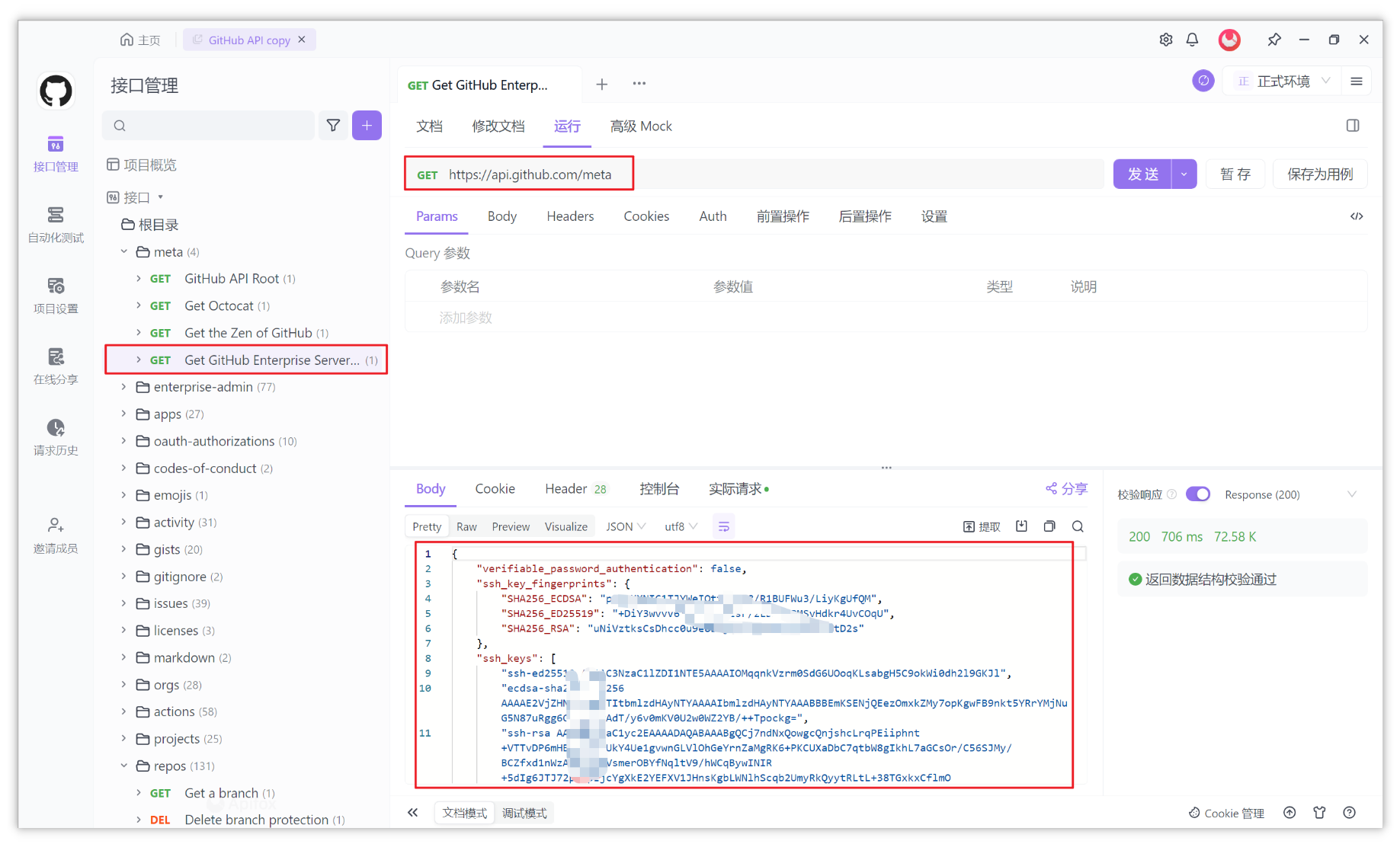1400x844 pixels.
Task: Search the response via the magnifier icon
Action: [1078, 526]
